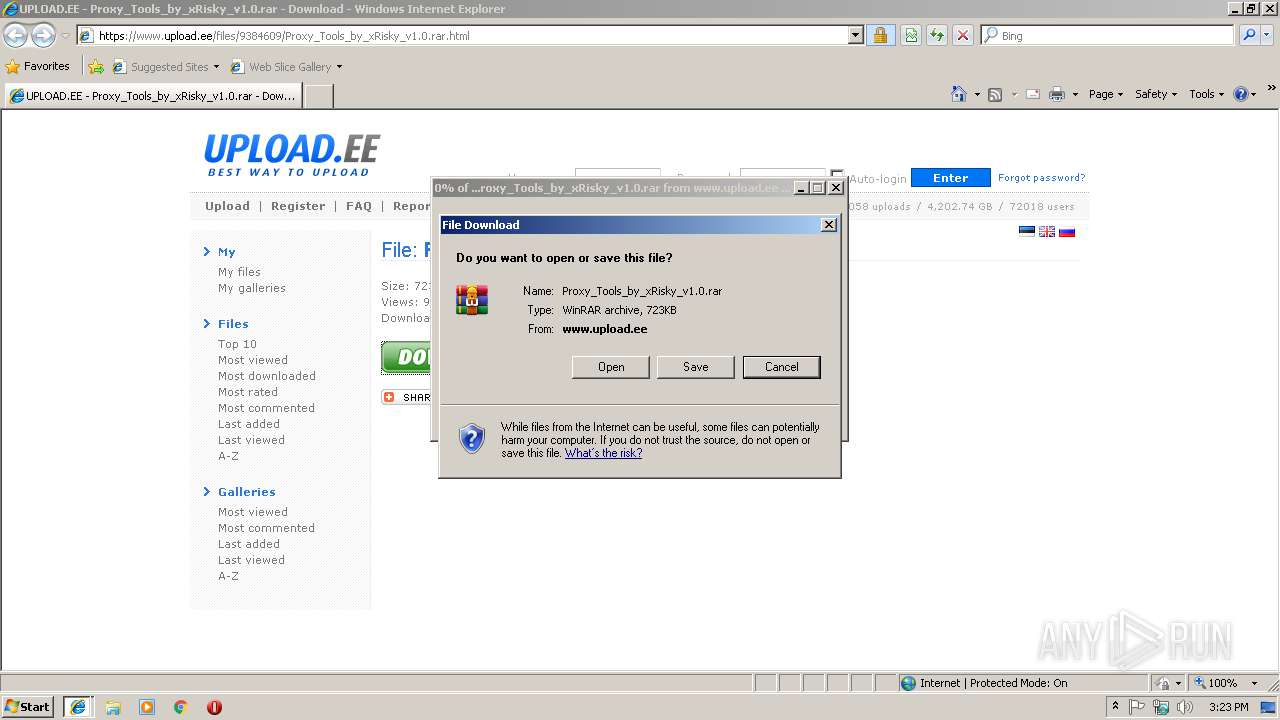Expand the Web Slice Gallery dropdown

[339, 67]
